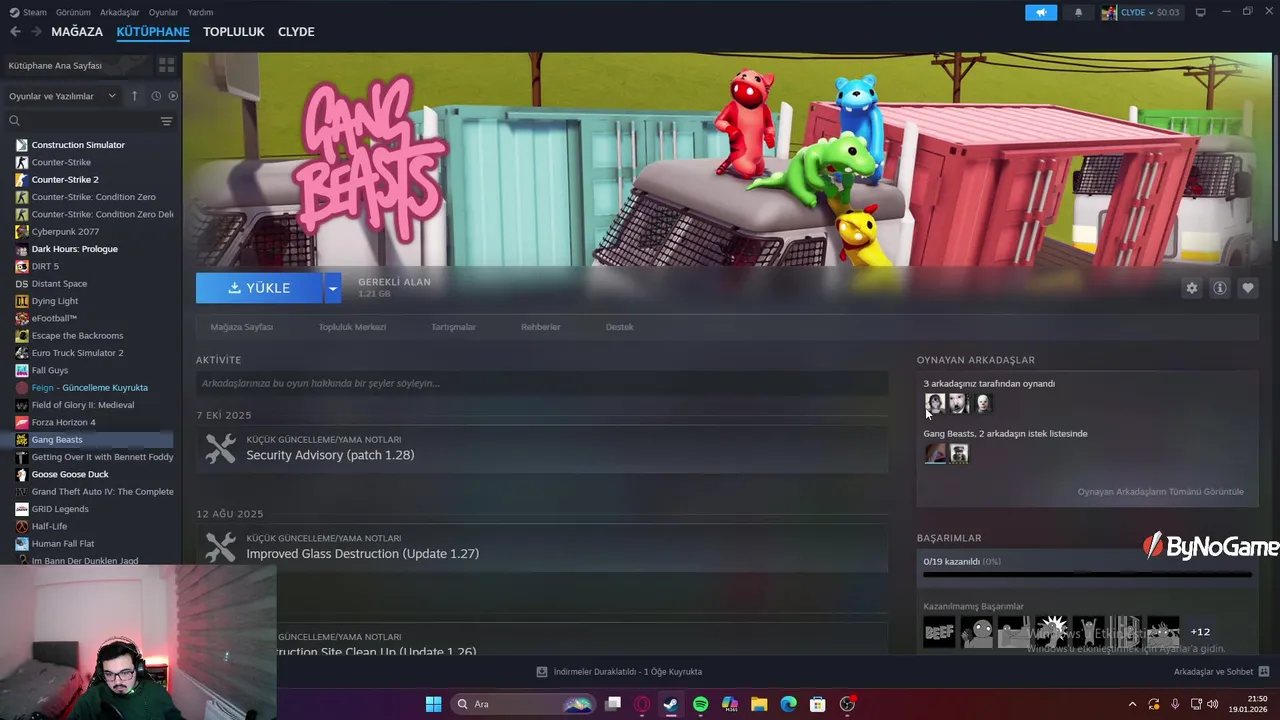Toggle ready-to-play filter icon
The height and width of the screenshot is (720, 1280).
point(173,96)
